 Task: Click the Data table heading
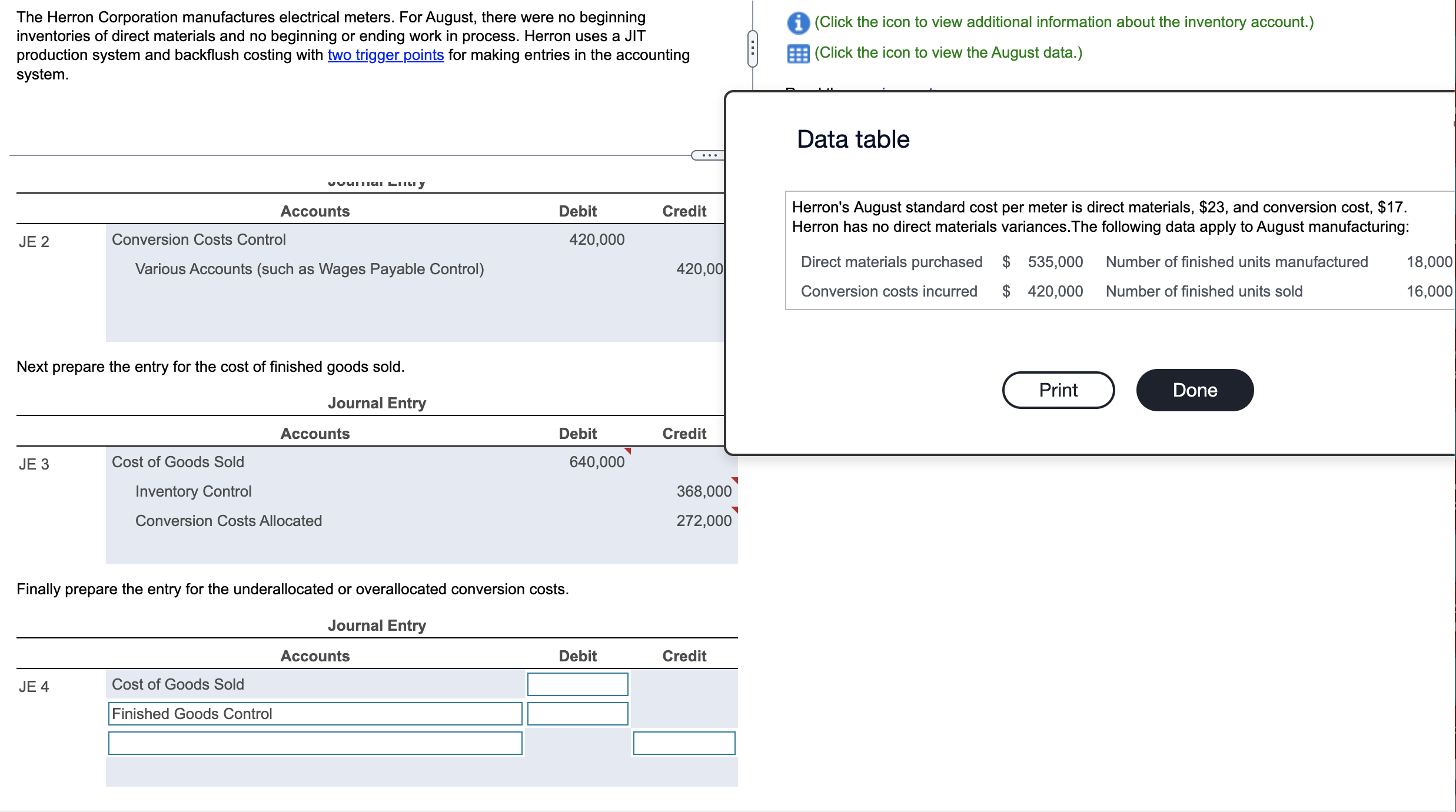tap(853, 139)
